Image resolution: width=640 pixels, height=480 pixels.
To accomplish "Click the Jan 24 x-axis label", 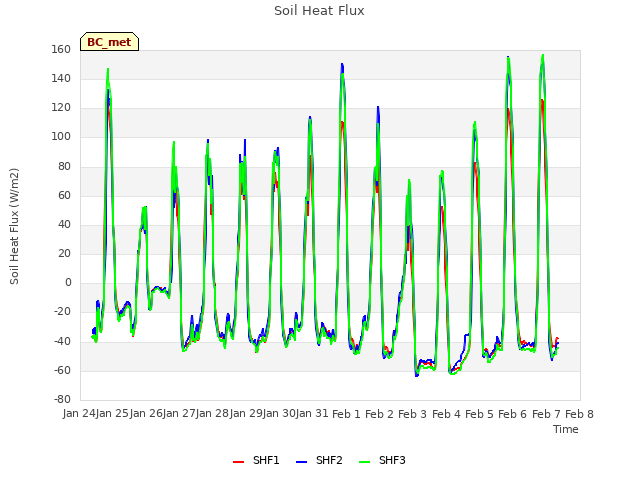I will (x=79, y=414).
